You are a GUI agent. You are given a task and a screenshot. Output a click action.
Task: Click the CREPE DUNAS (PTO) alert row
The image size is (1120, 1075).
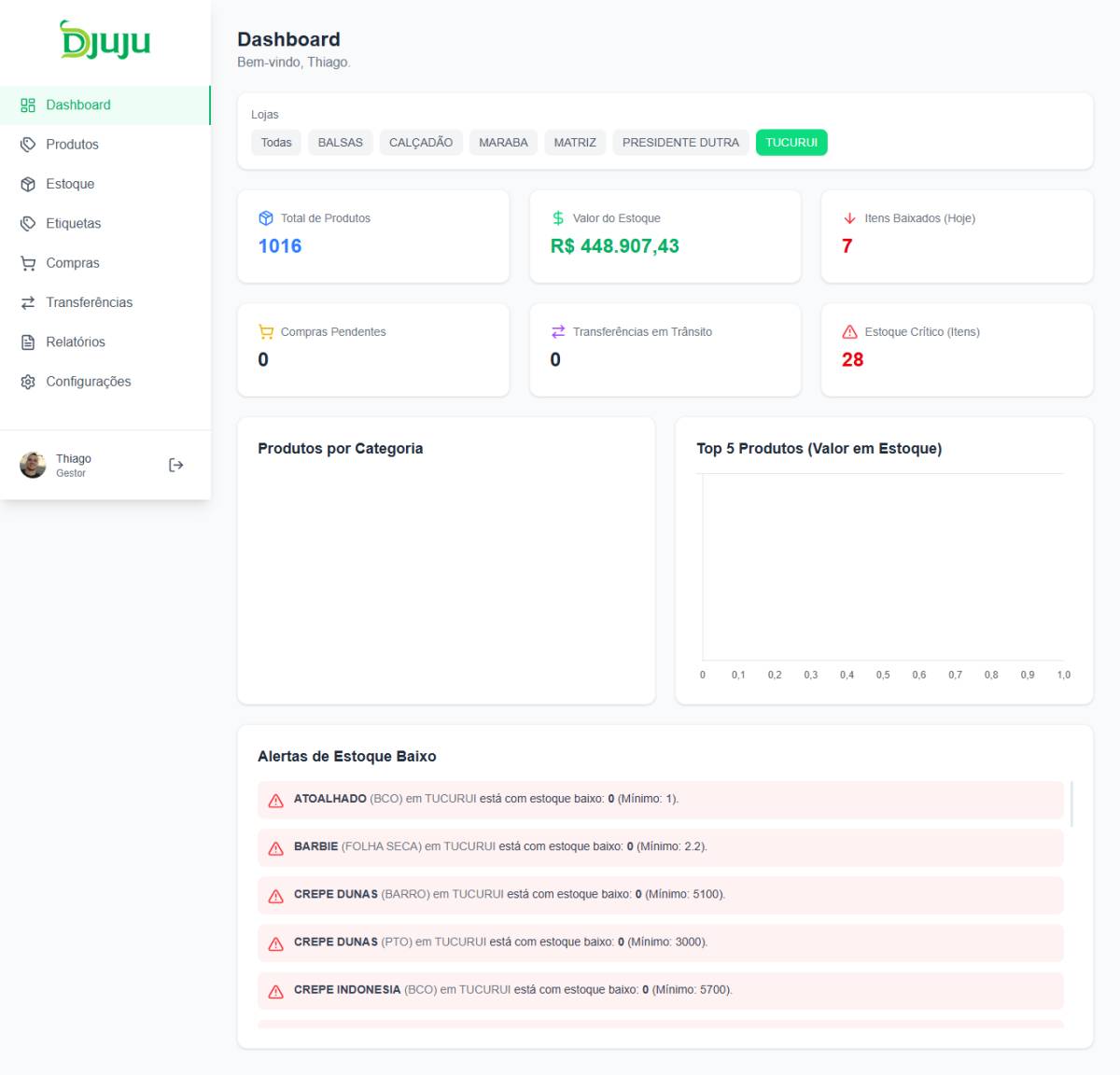point(661,942)
